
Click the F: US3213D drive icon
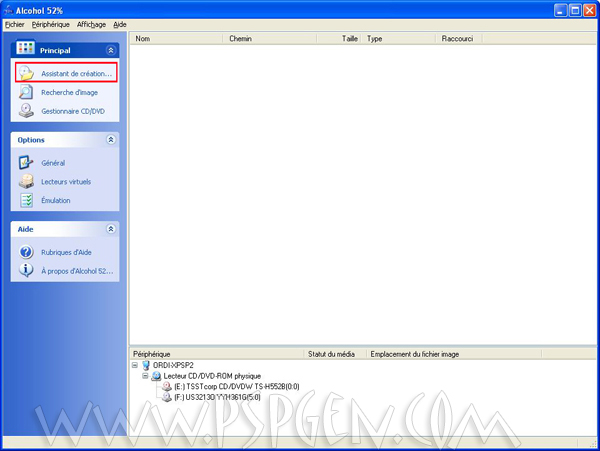click(x=167, y=397)
